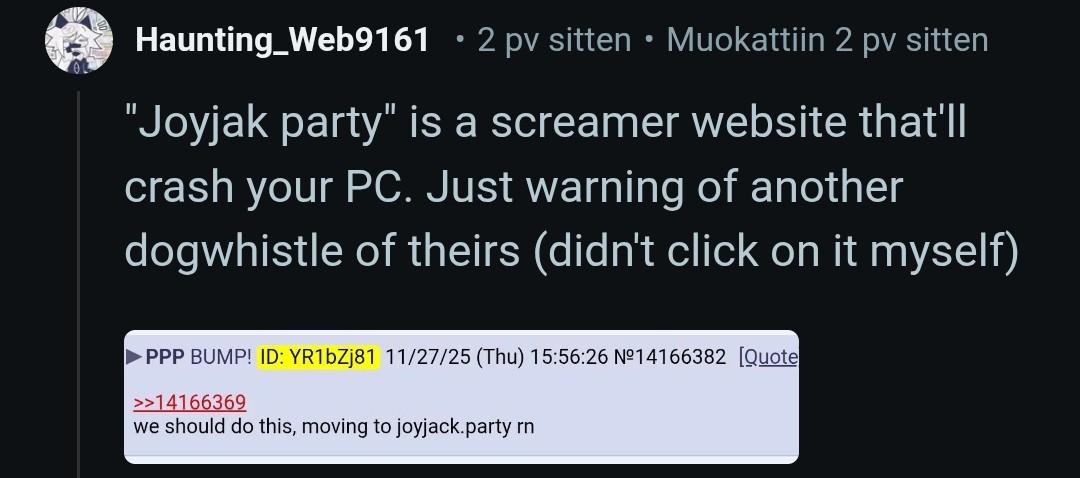Collapse the comment using the thread line

[x=79, y=284]
